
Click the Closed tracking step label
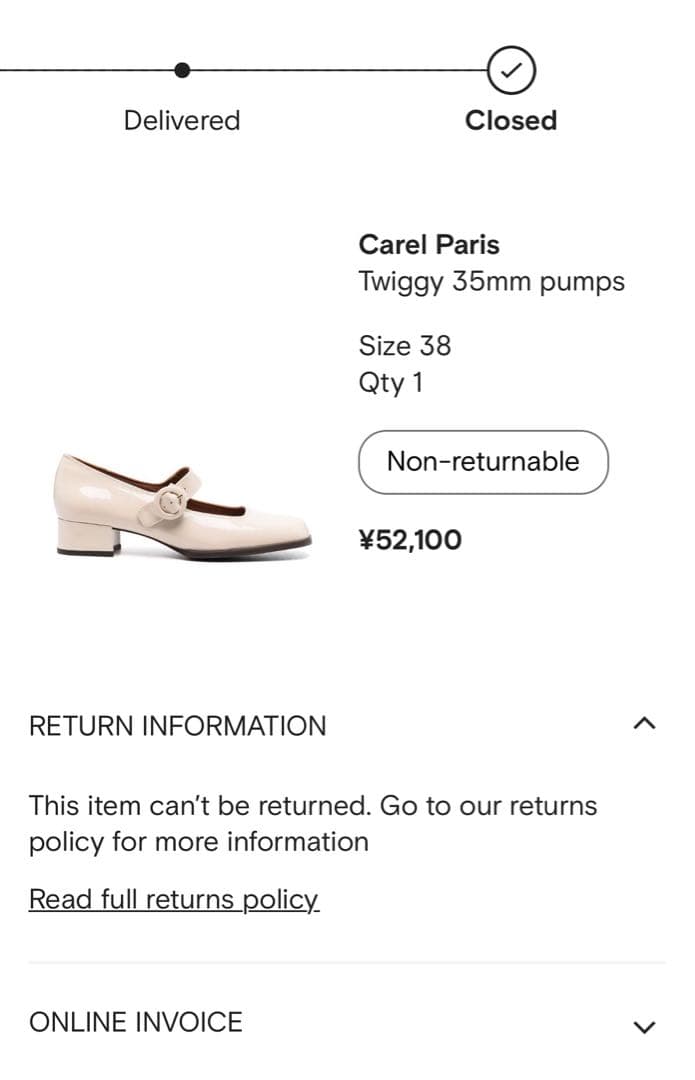(510, 120)
